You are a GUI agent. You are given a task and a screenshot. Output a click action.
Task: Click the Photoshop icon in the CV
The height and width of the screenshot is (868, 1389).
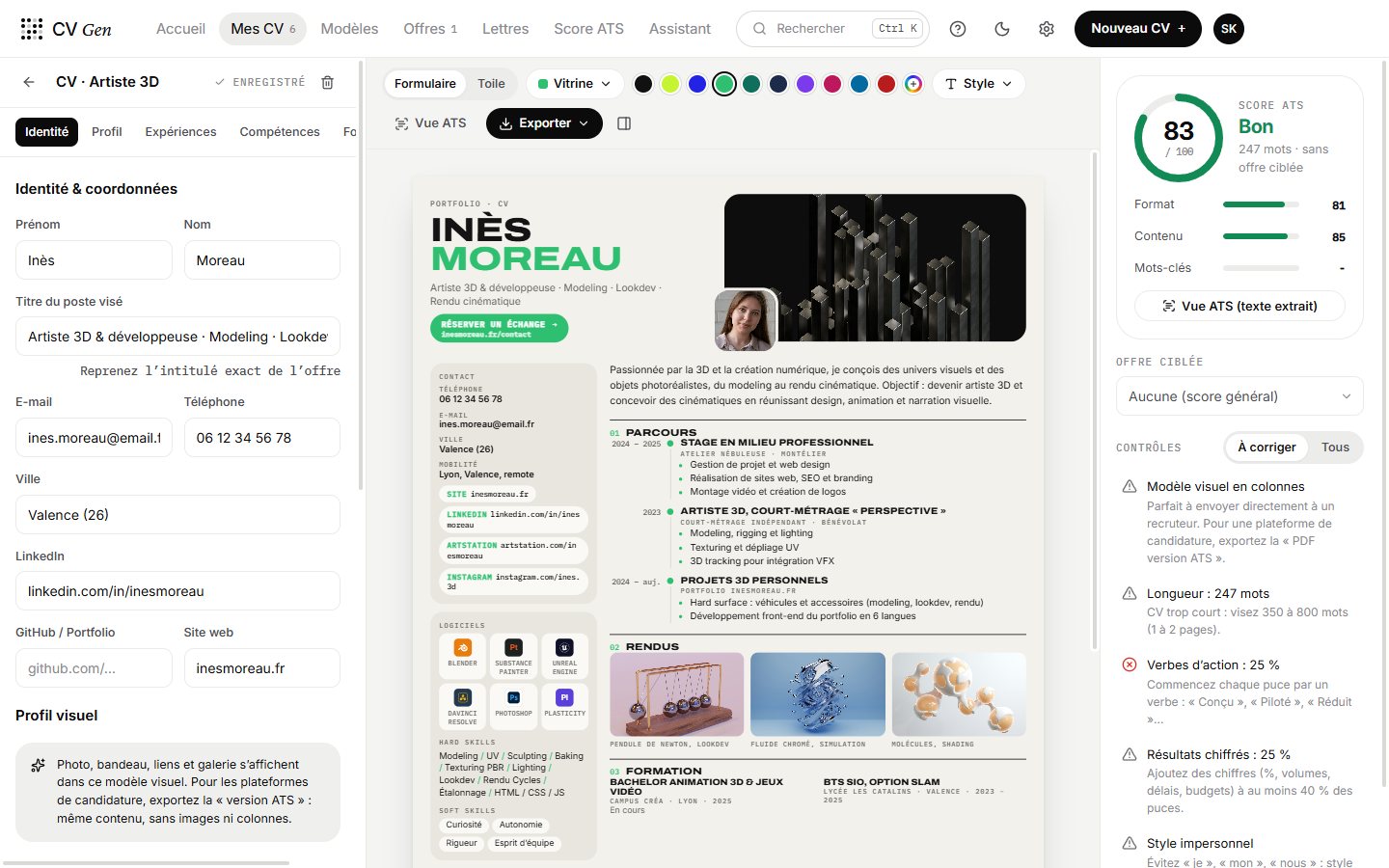[514, 697]
